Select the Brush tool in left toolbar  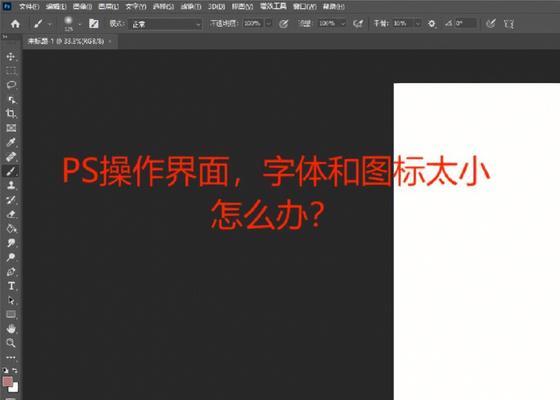point(11,171)
